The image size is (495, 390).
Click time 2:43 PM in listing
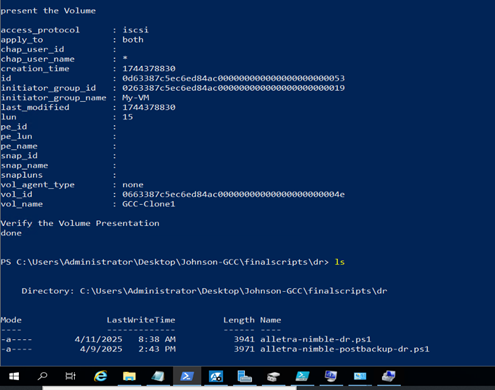click(x=157, y=349)
